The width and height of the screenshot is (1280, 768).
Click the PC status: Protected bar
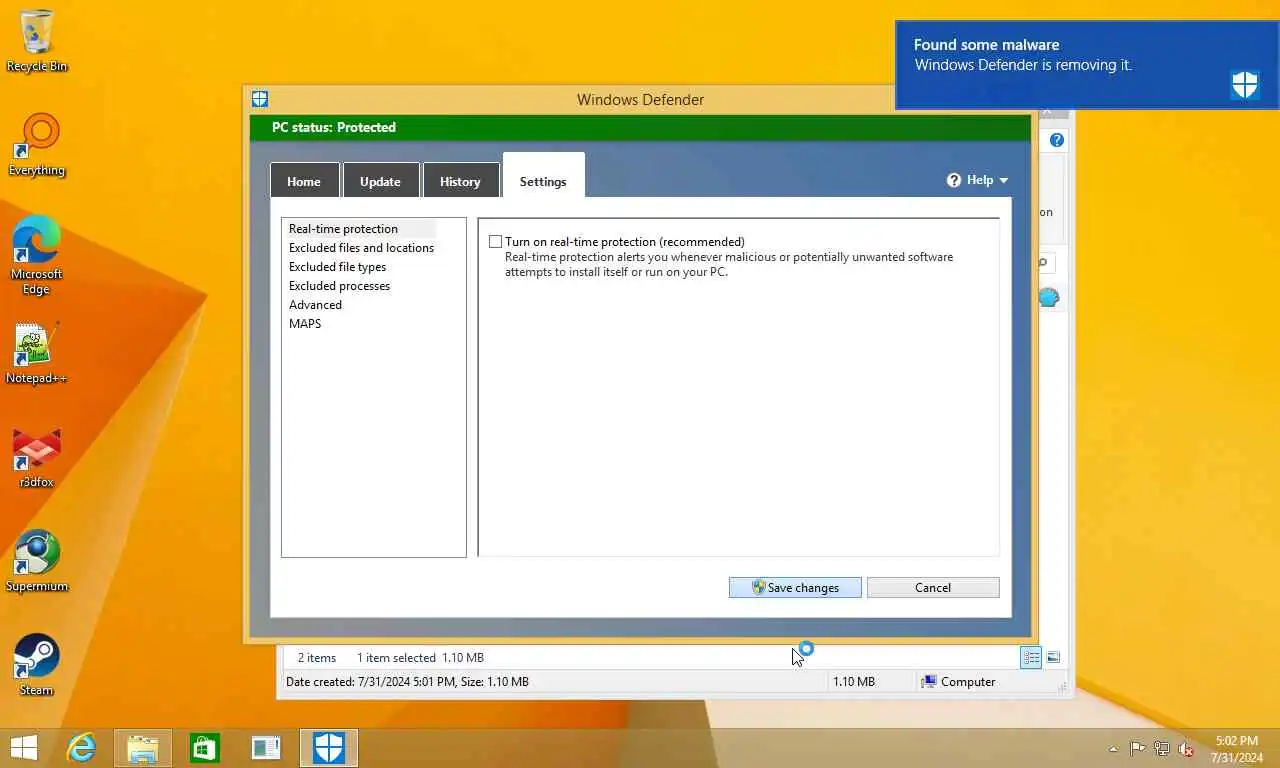(640, 128)
